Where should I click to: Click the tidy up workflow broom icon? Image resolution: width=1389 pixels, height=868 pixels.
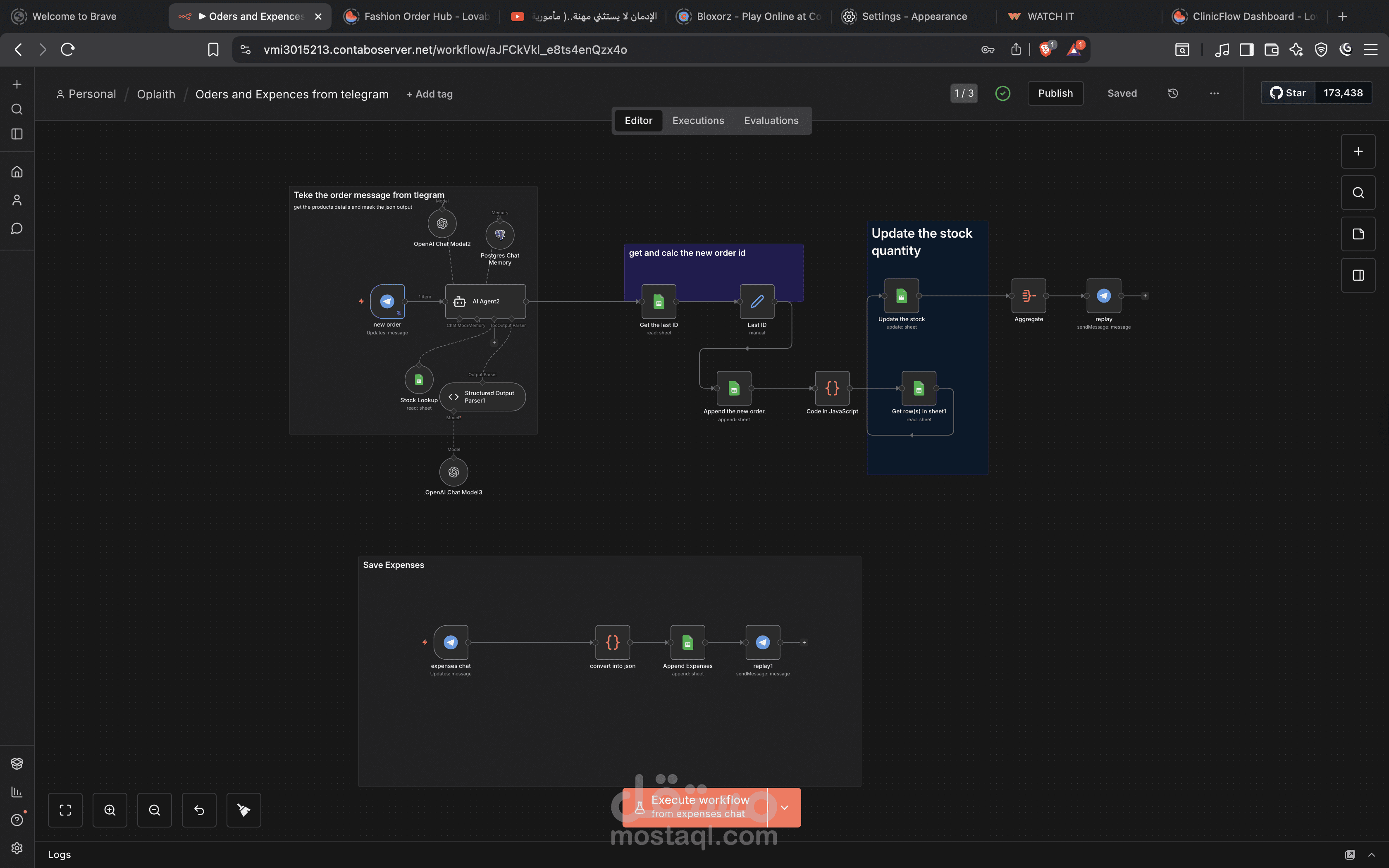(243, 810)
